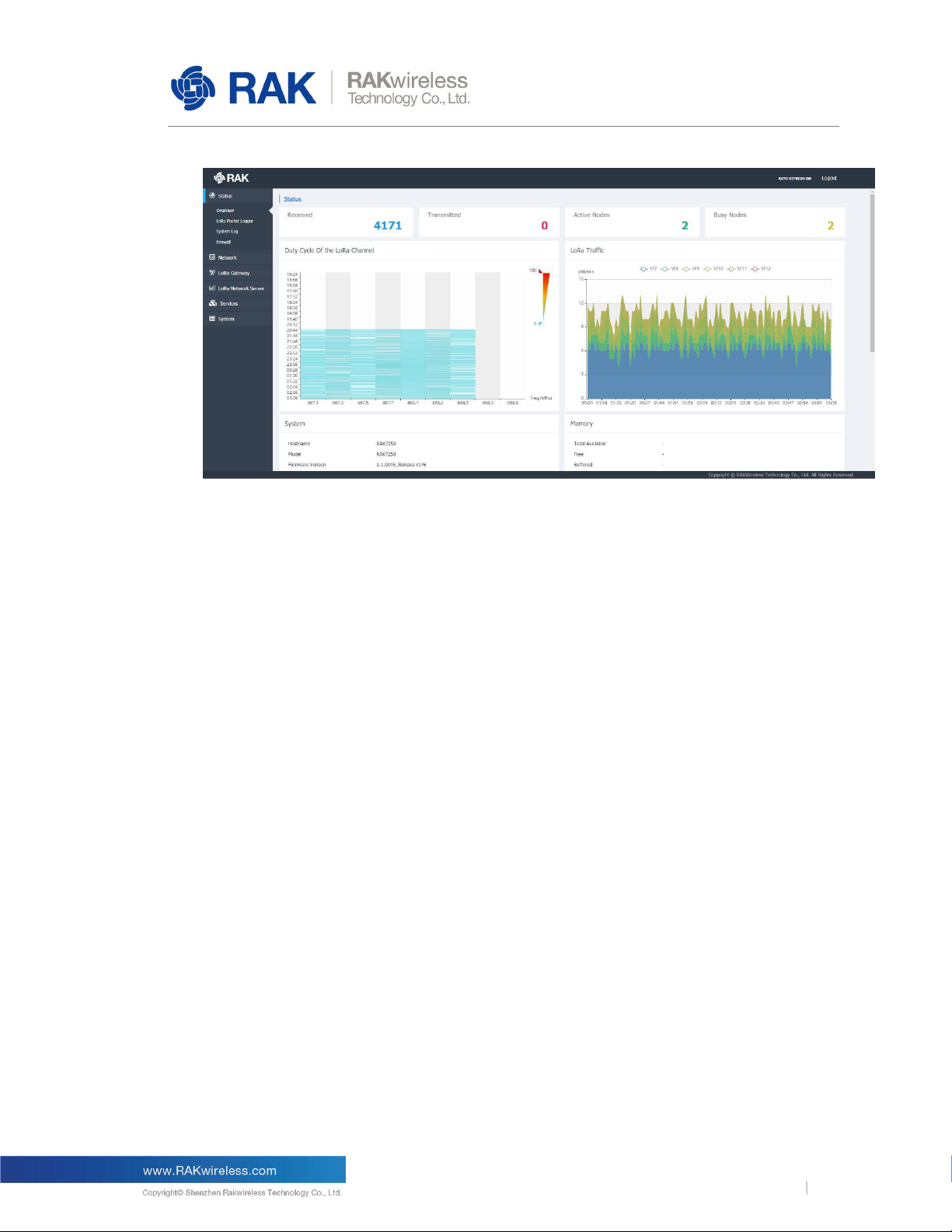
Task: Click the Network icon in sidebar
Action: (x=212, y=257)
